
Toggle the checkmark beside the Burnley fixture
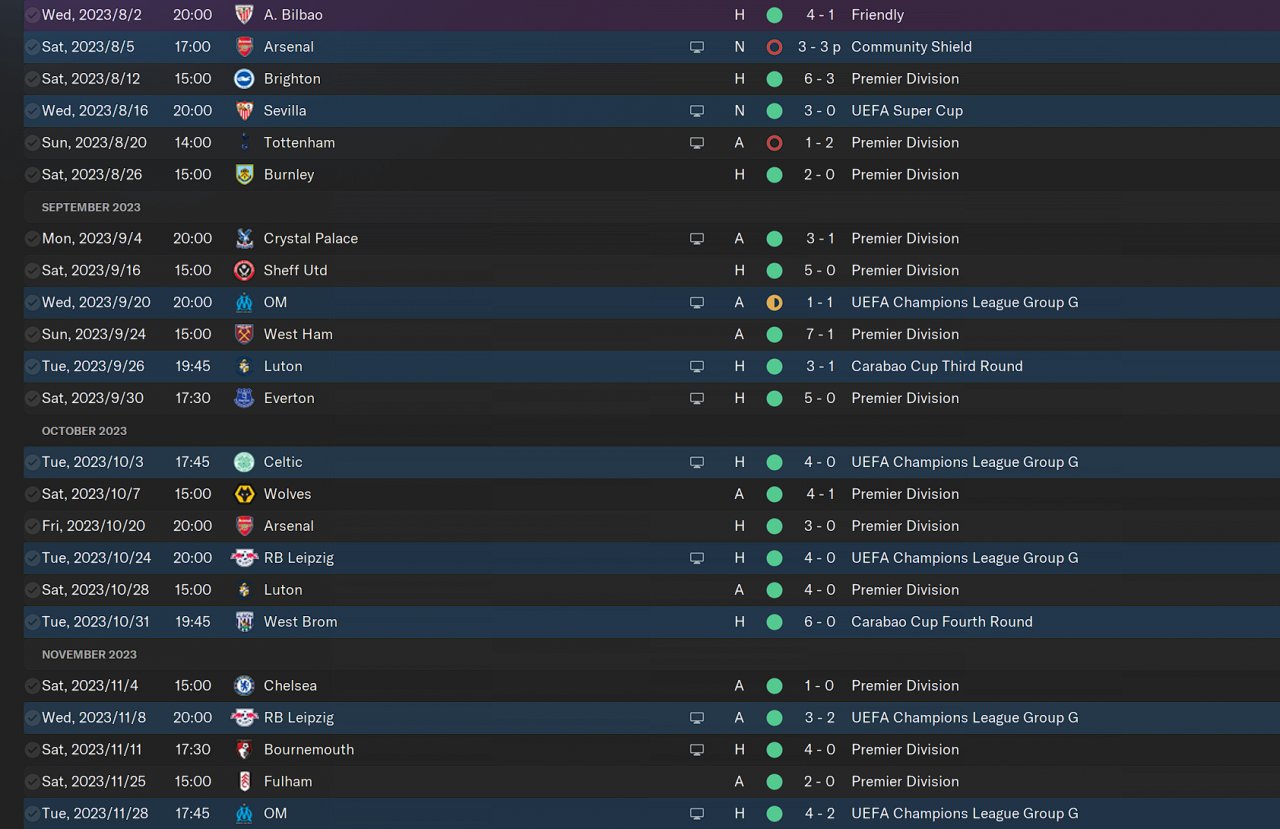[32, 175]
